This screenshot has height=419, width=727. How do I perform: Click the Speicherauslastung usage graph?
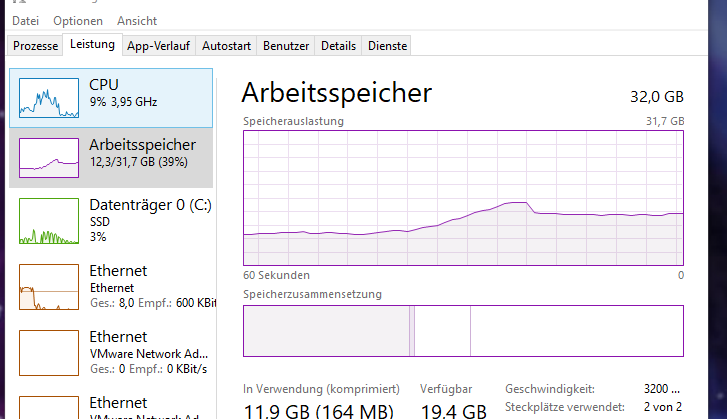(463, 198)
